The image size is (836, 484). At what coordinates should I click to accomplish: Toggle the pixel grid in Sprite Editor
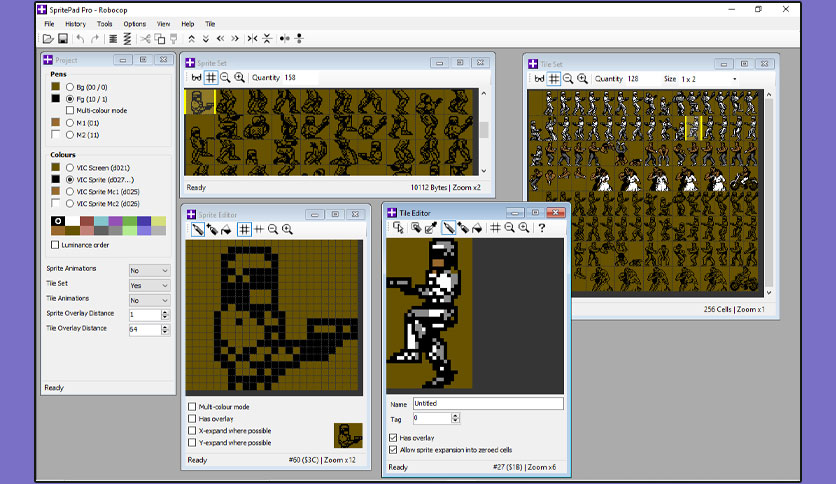[244, 230]
